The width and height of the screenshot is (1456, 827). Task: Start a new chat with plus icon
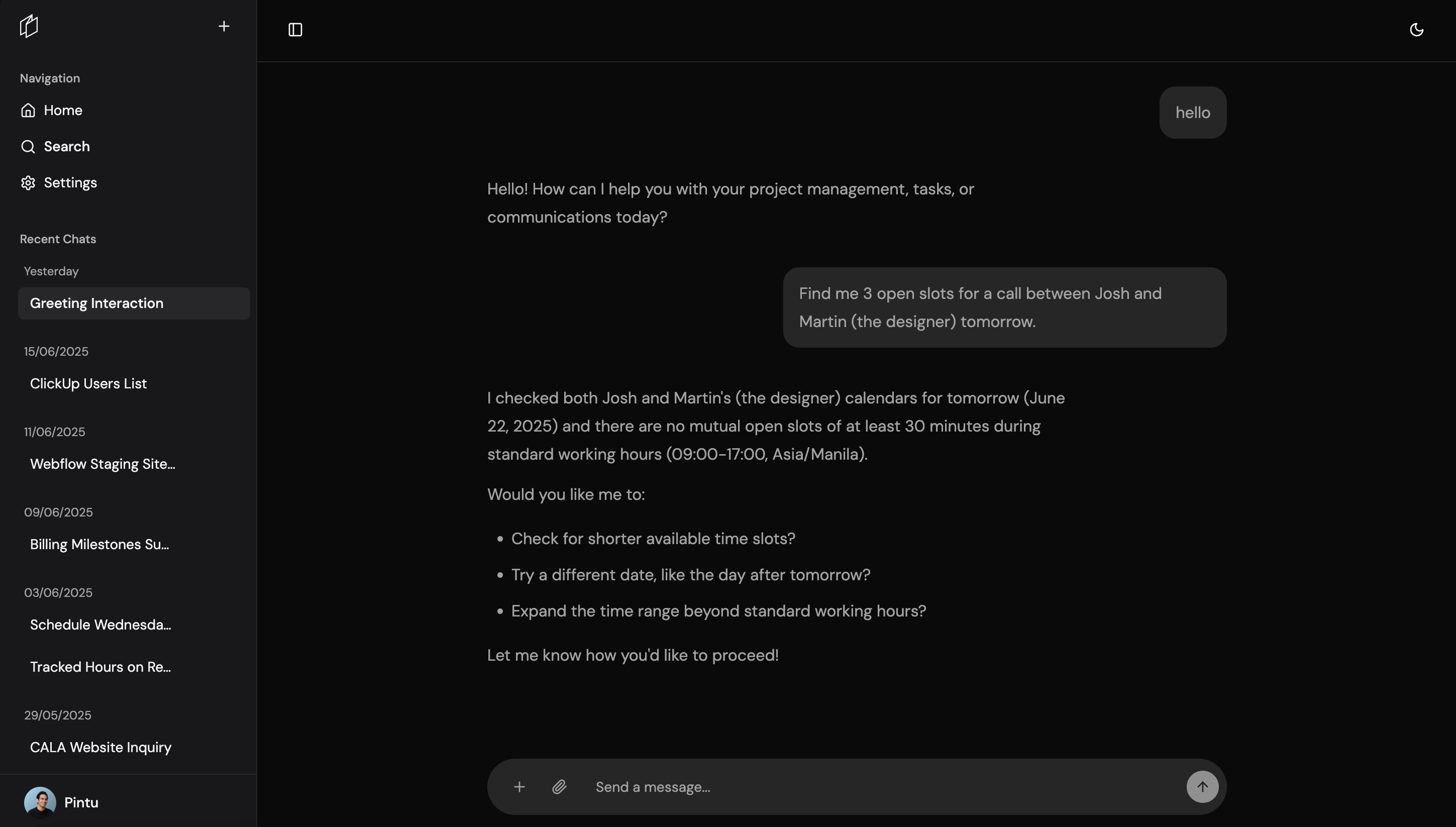click(x=224, y=26)
